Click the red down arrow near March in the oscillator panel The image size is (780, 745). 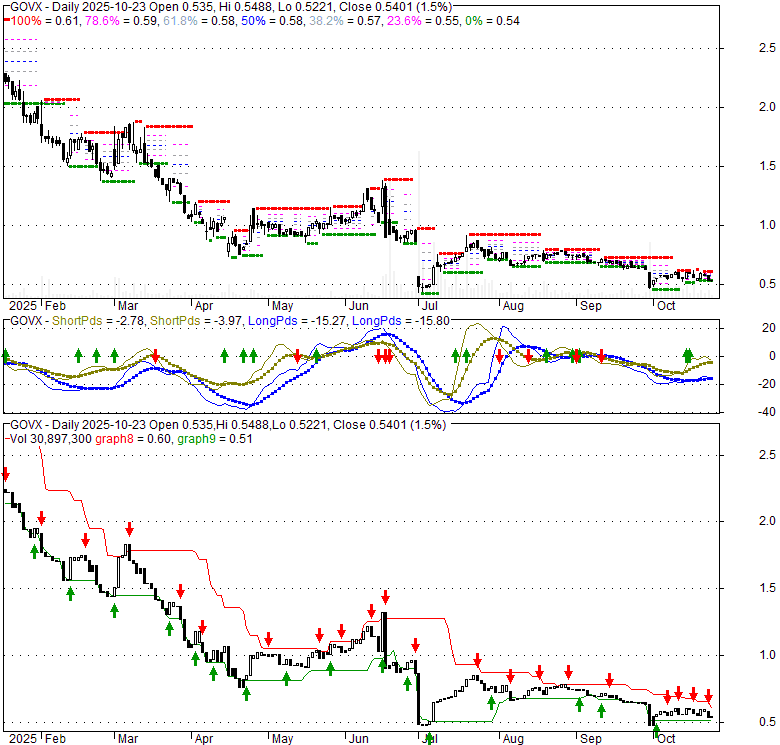(x=156, y=355)
